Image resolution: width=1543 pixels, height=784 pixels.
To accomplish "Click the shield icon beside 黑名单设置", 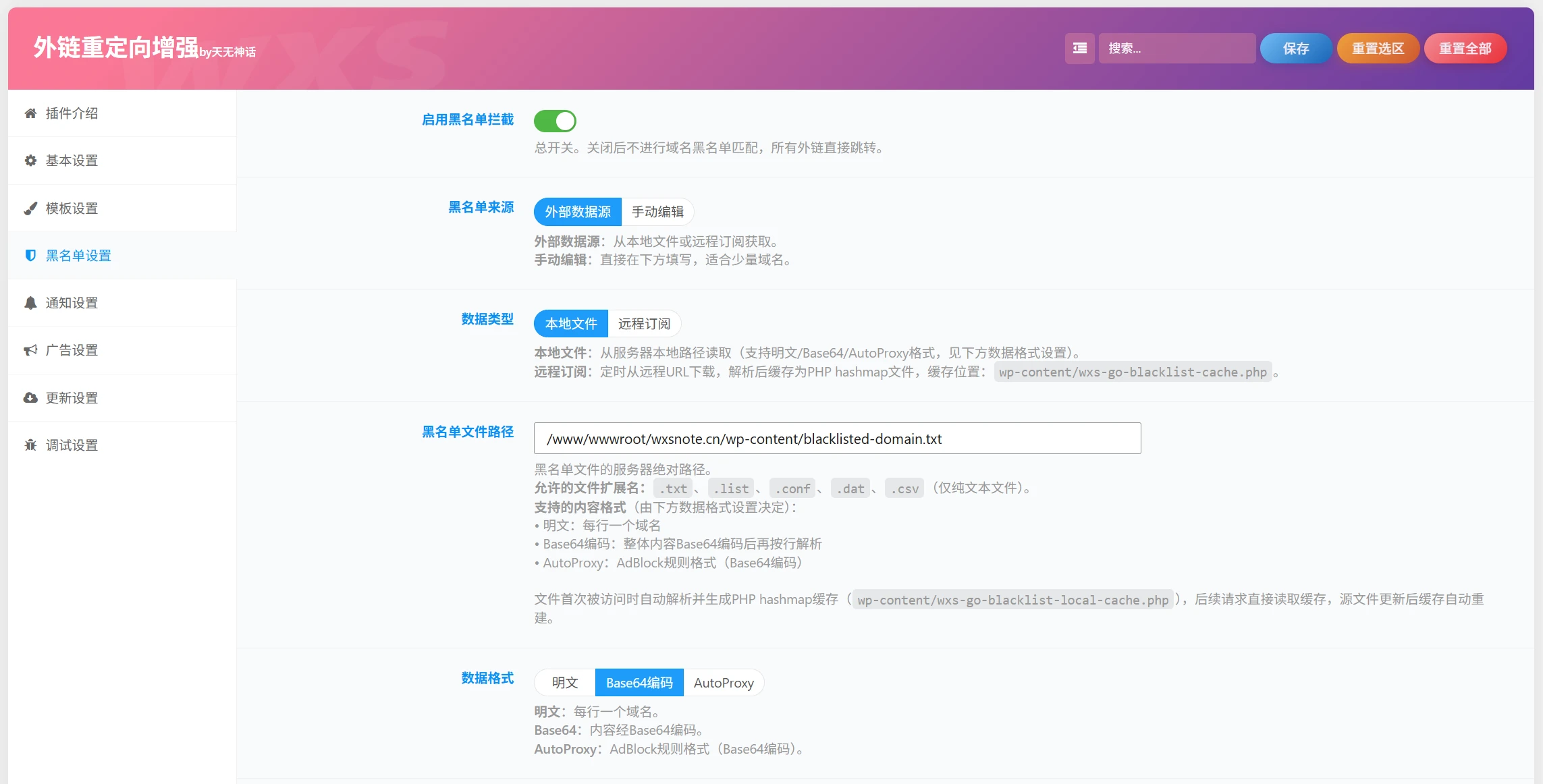I will click(30, 256).
